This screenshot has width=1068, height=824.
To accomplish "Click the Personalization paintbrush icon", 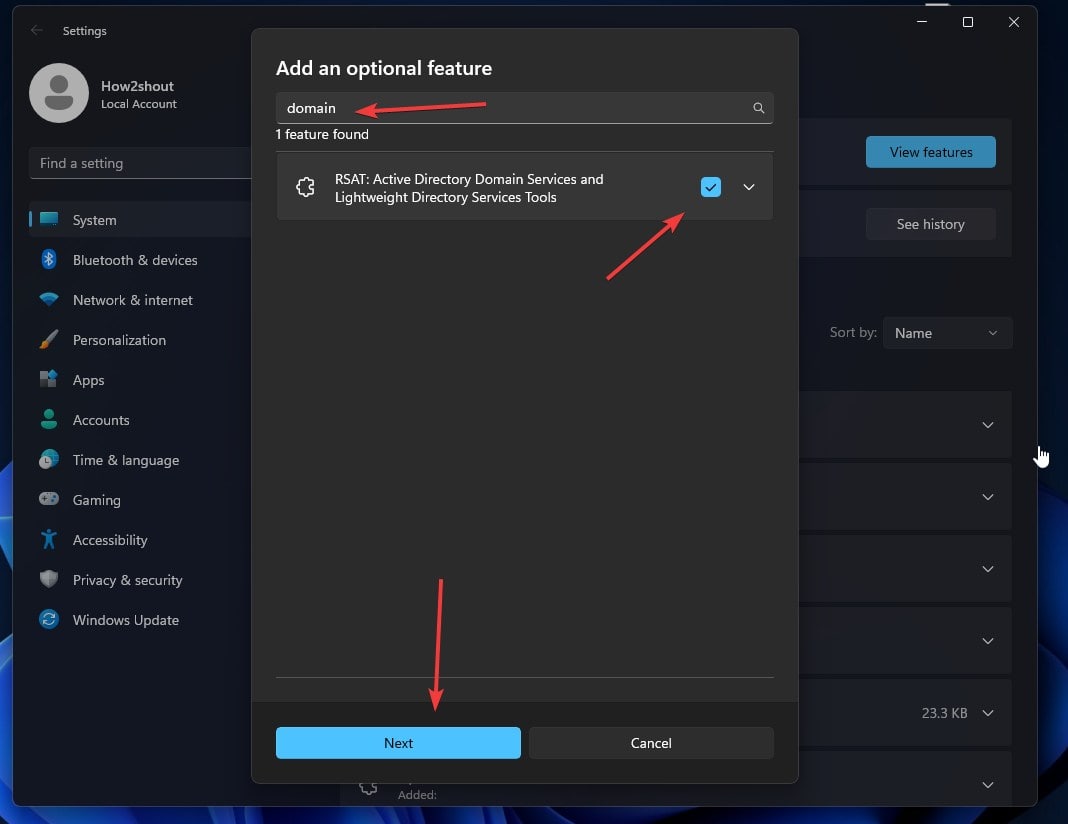I will click(48, 339).
